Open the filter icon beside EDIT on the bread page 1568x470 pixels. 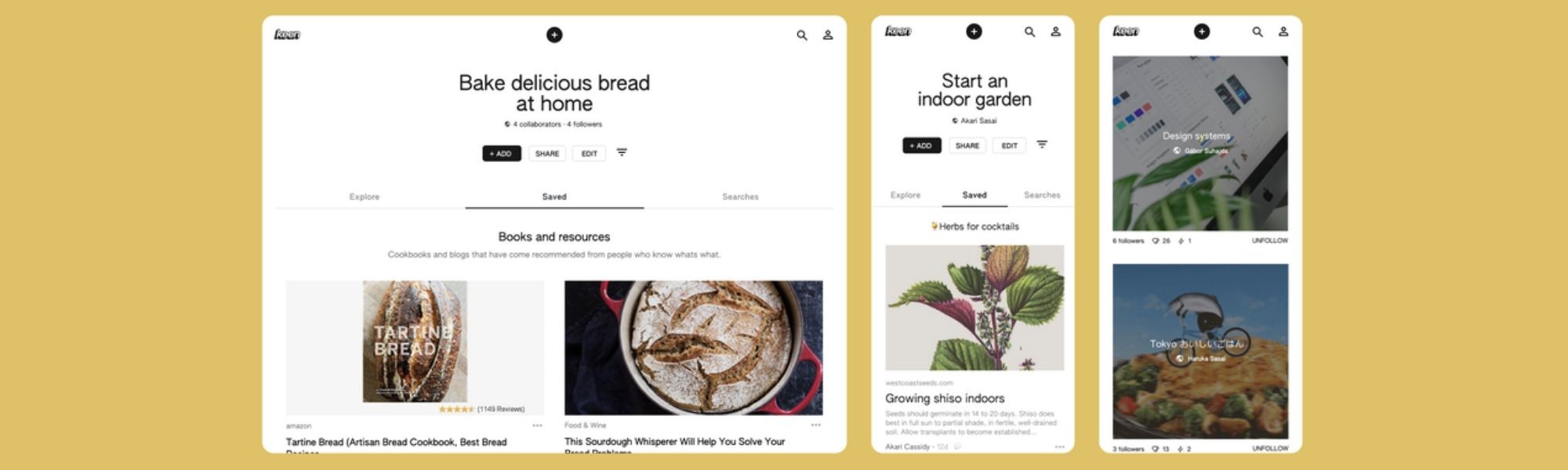tap(622, 153)
